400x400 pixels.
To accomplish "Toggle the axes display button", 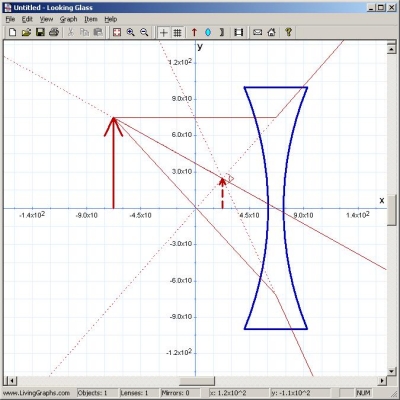I will 163,32.
